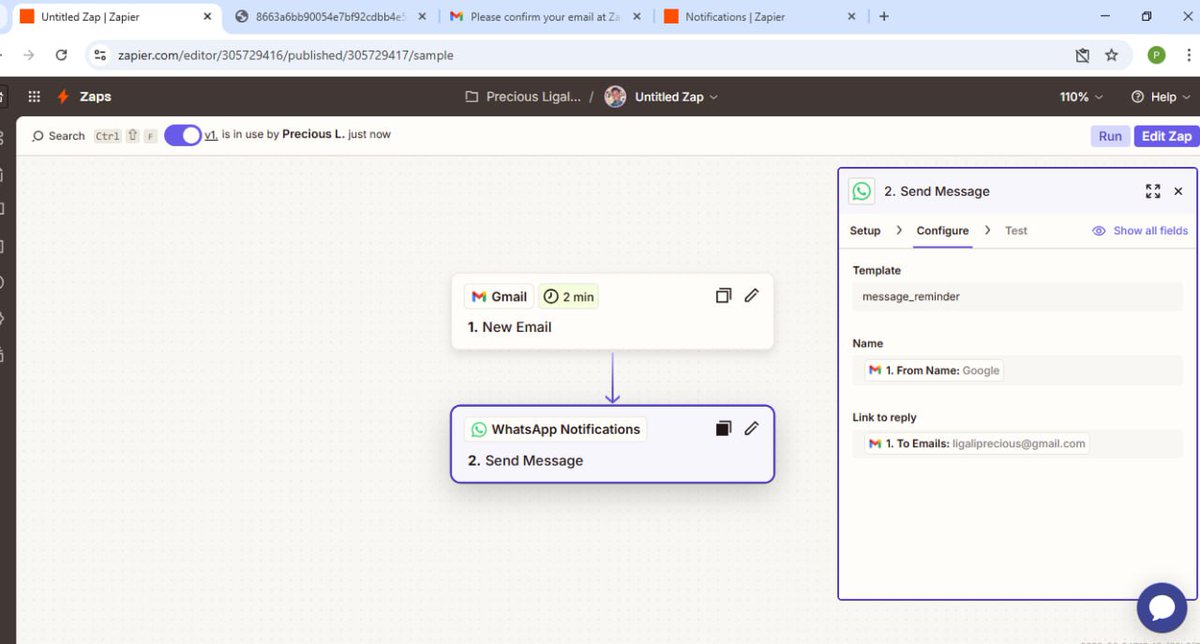Viewport: 1200px width, 644px height.
Task: Open the apps grid icon in the Zapier header
Action: (x=34, y=97)
